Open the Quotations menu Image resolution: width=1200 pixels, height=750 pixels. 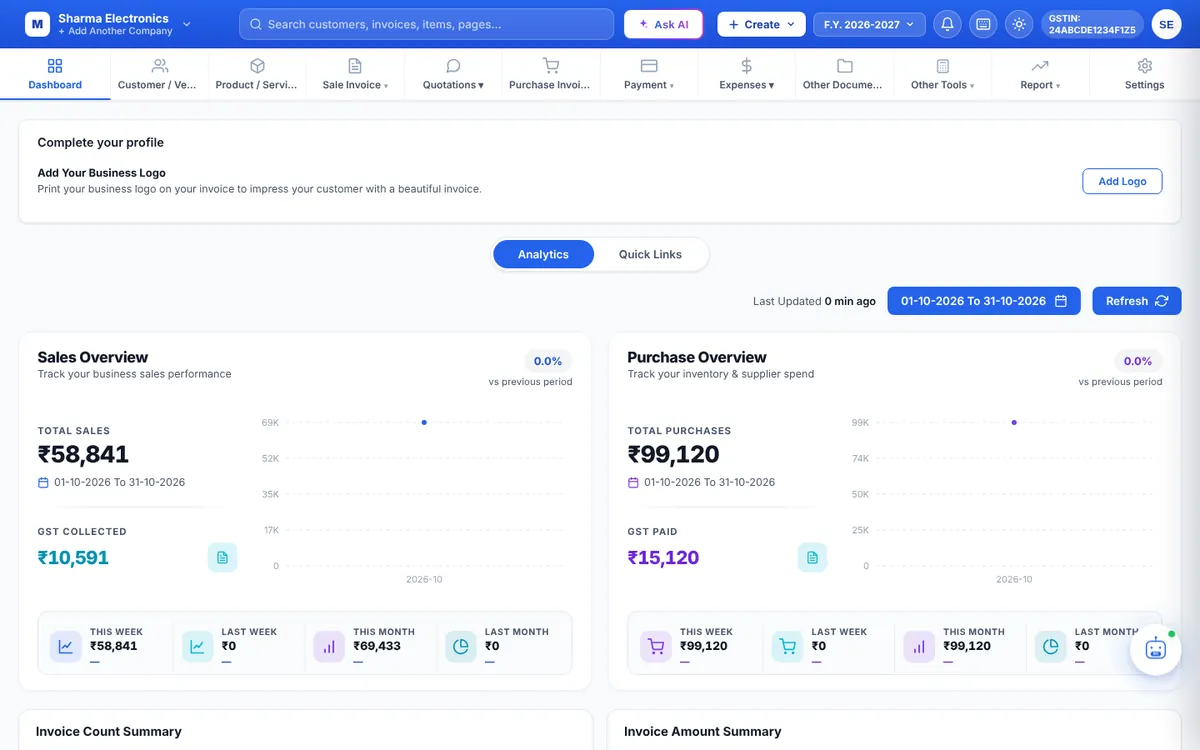[x=453, y=74]
